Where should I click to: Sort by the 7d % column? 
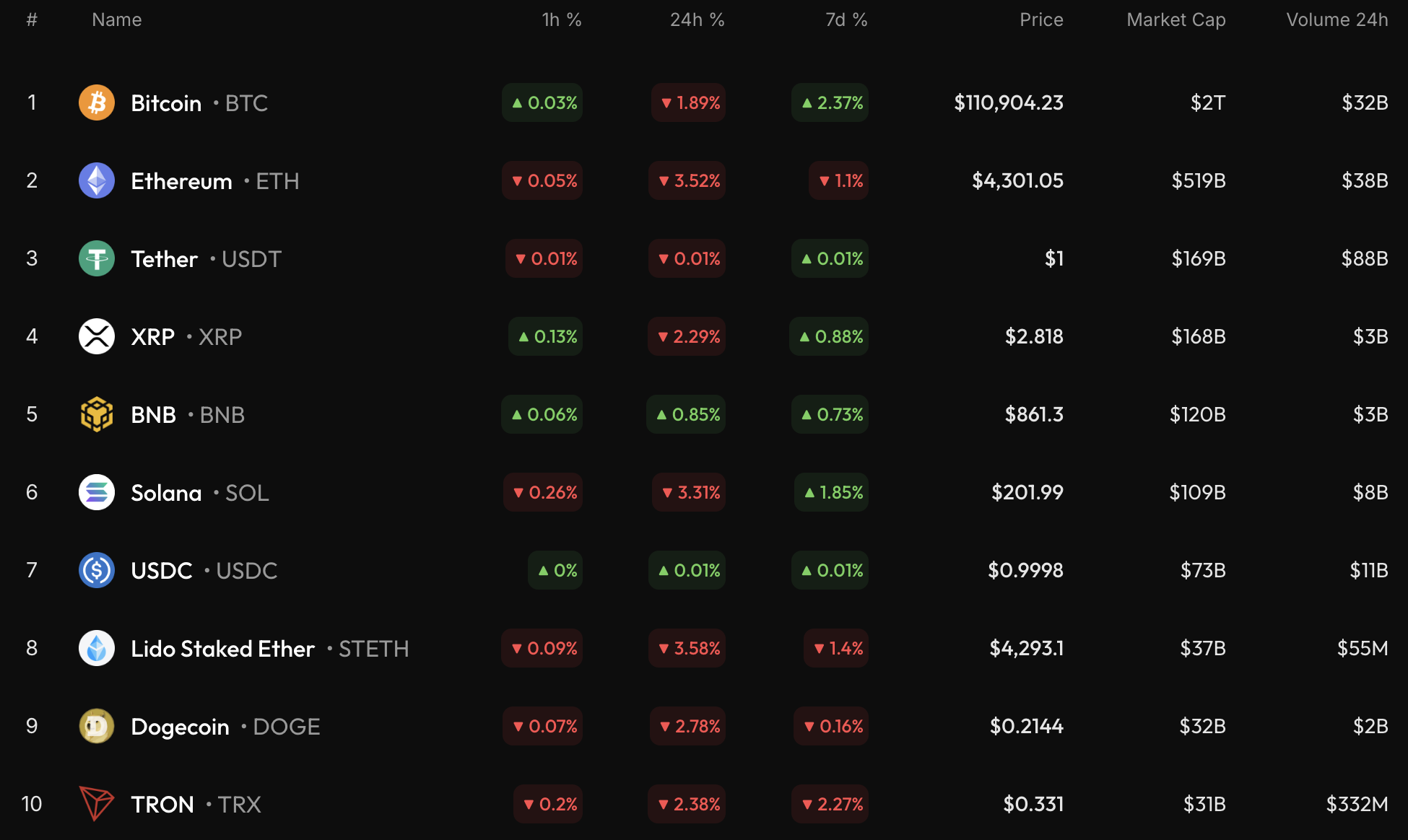pyautogui.click(x=846, y=19)
